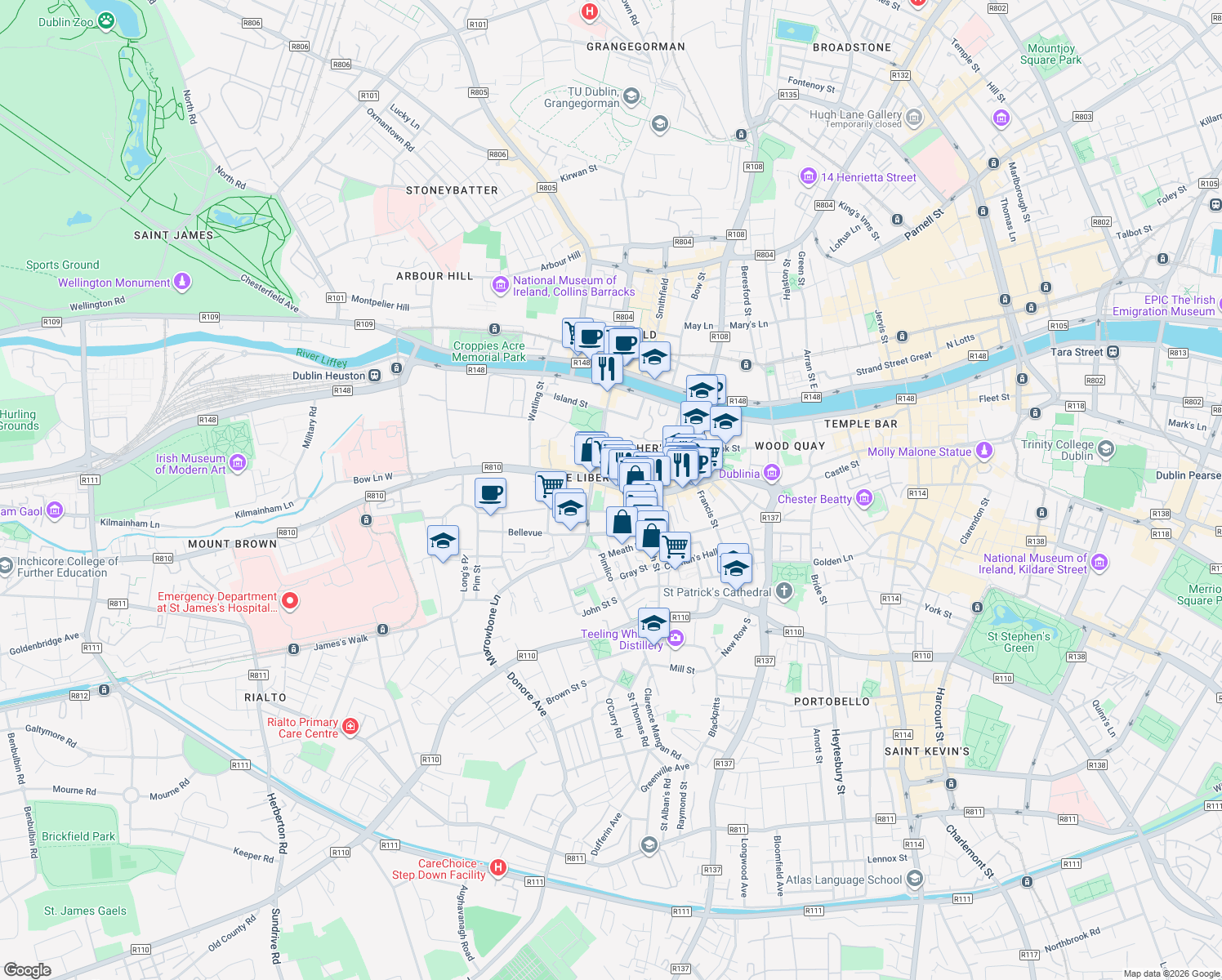Select the GRANGEGORMAN district label

(636, 47)
